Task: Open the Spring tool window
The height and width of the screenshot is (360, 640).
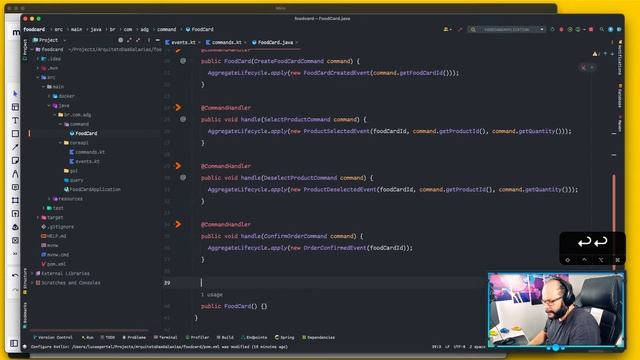Action: (x=284, y=338)
